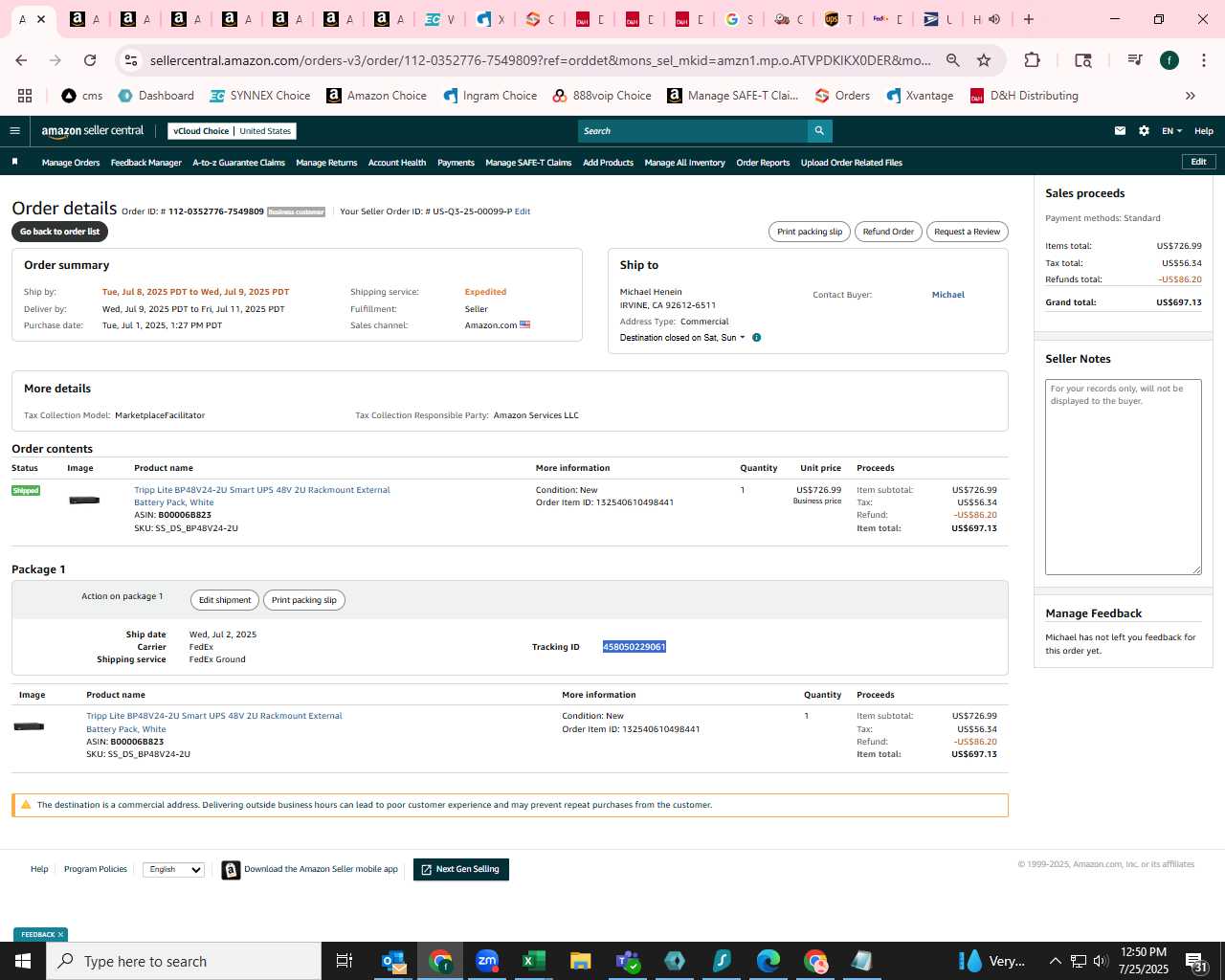Viewport: 1225px width, 980px height.
Task: Click the Refund Order button
Action: click(x=888, y=232)
